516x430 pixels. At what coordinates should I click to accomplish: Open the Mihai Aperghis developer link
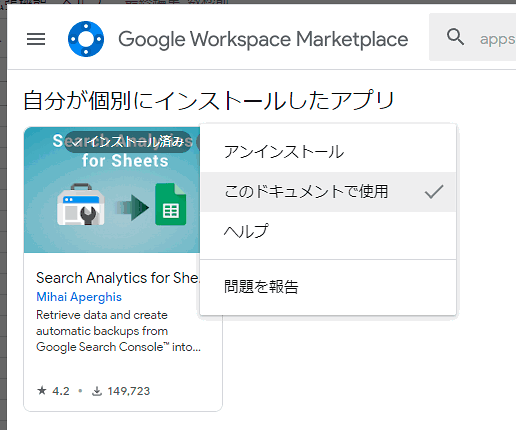point(79,297)
